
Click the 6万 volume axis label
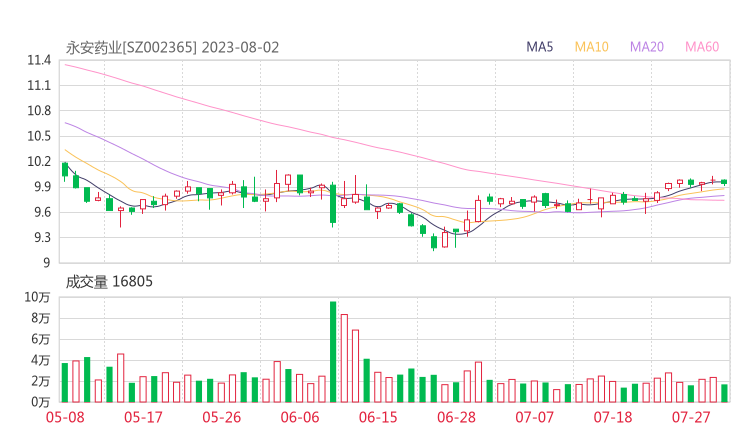coord(41,339)
